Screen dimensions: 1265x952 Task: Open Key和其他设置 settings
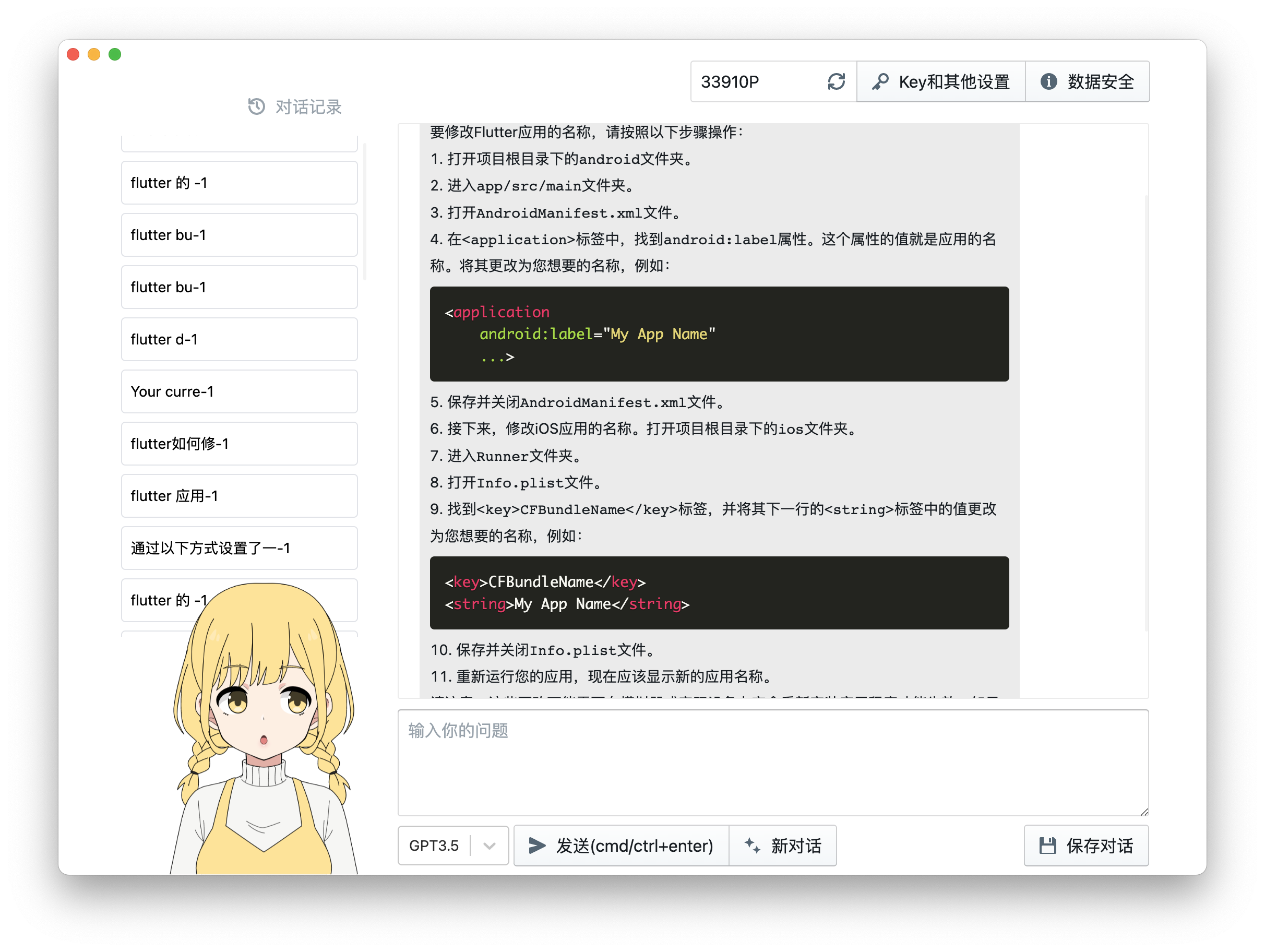point(941,82)
